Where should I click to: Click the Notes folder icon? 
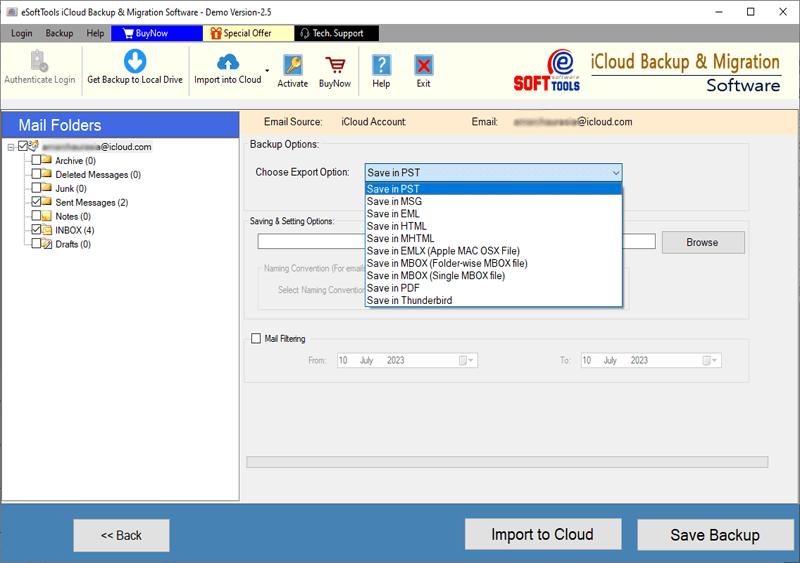[47, 215]
